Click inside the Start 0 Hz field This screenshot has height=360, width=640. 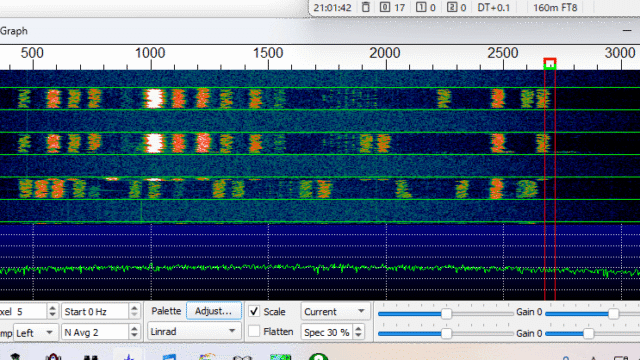pyautogui.click(x=96, y=311)
